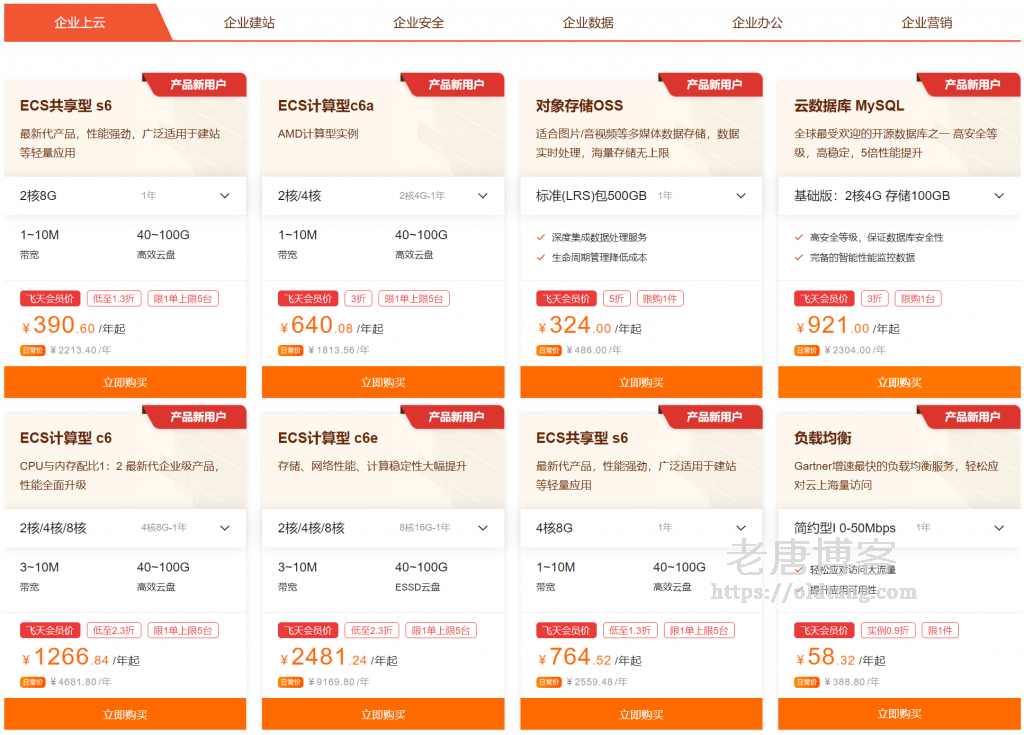Screen dimensions: 1024x735
Task: Select the 实例0.9折 discount tag
Action: pyautogui.click(x=888, y=630)
